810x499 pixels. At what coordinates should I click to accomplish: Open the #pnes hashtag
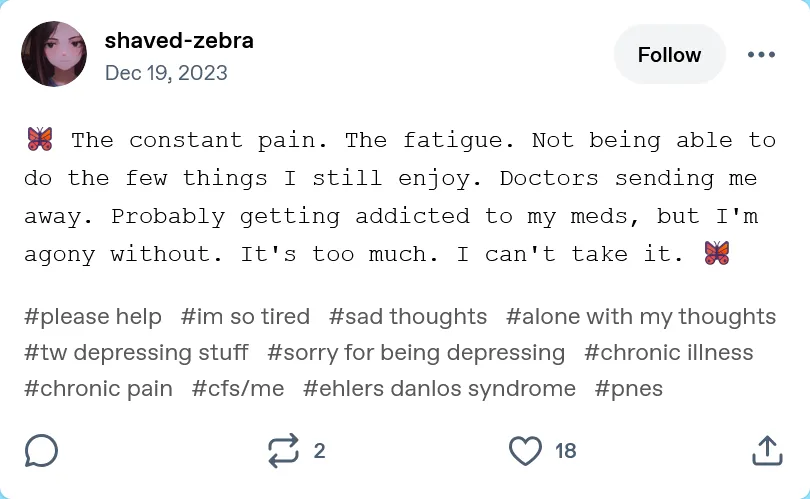click(x=629, y=388)
